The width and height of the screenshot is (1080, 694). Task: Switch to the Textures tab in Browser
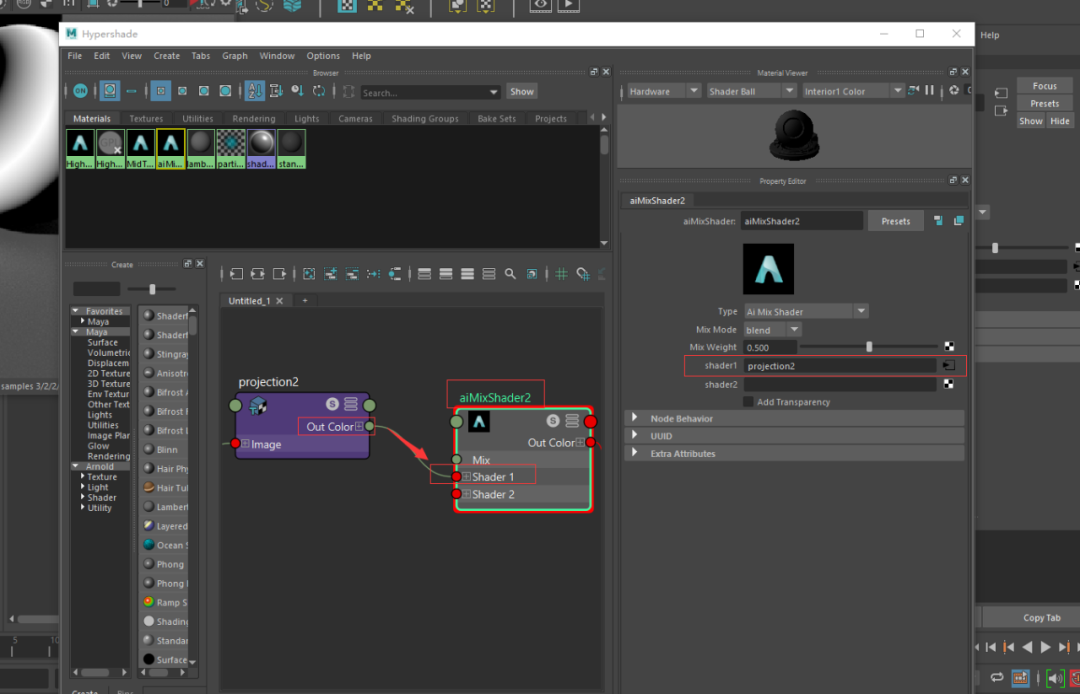[x=146, y=118]
